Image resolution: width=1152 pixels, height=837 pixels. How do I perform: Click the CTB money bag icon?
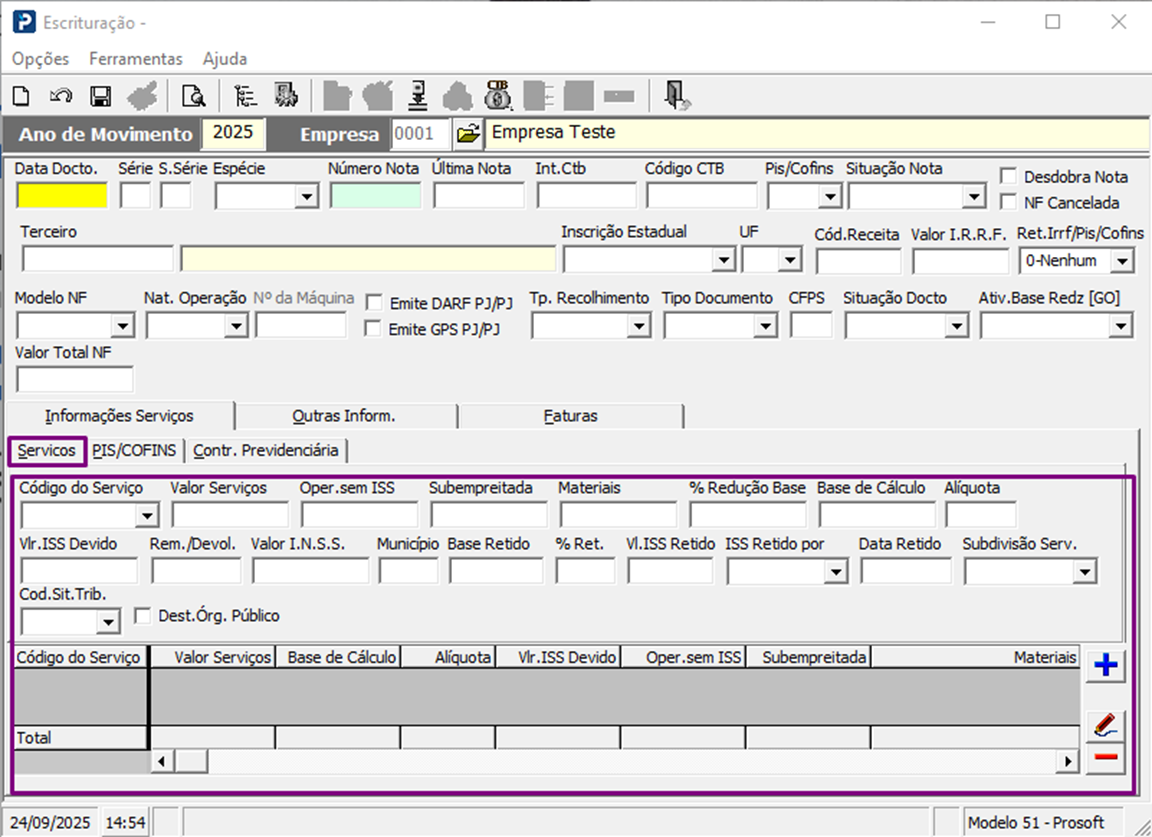[x=498, y=95]
